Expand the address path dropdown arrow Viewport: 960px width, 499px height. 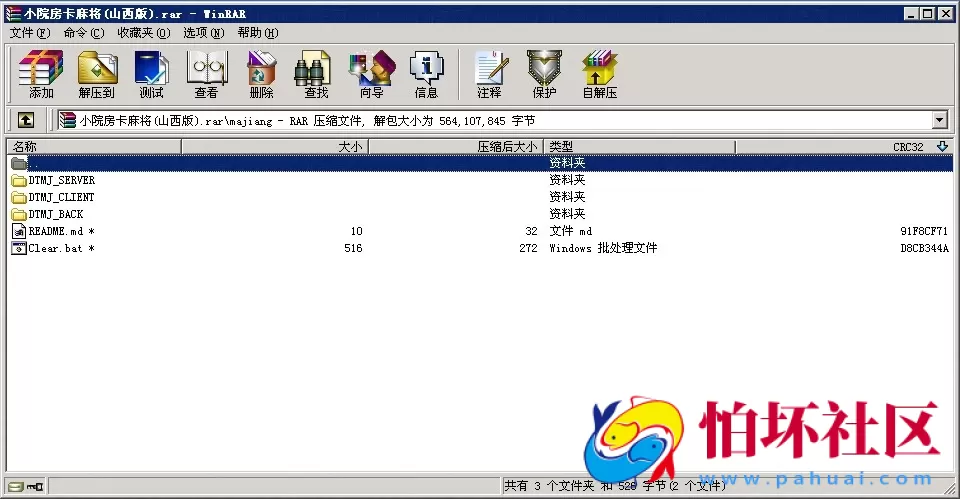click(x=940, y=120)
